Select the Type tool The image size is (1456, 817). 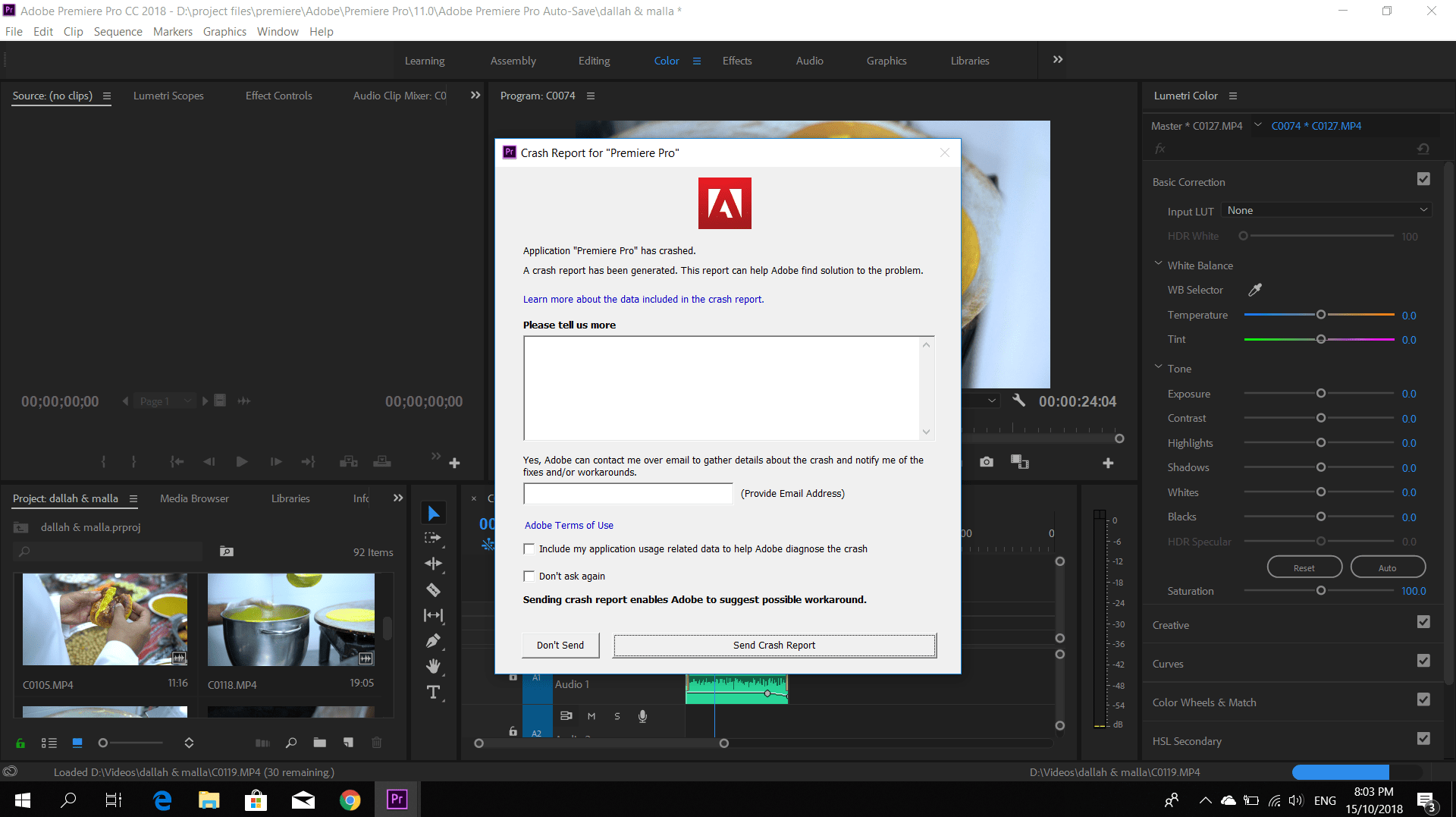pos(433,692)
